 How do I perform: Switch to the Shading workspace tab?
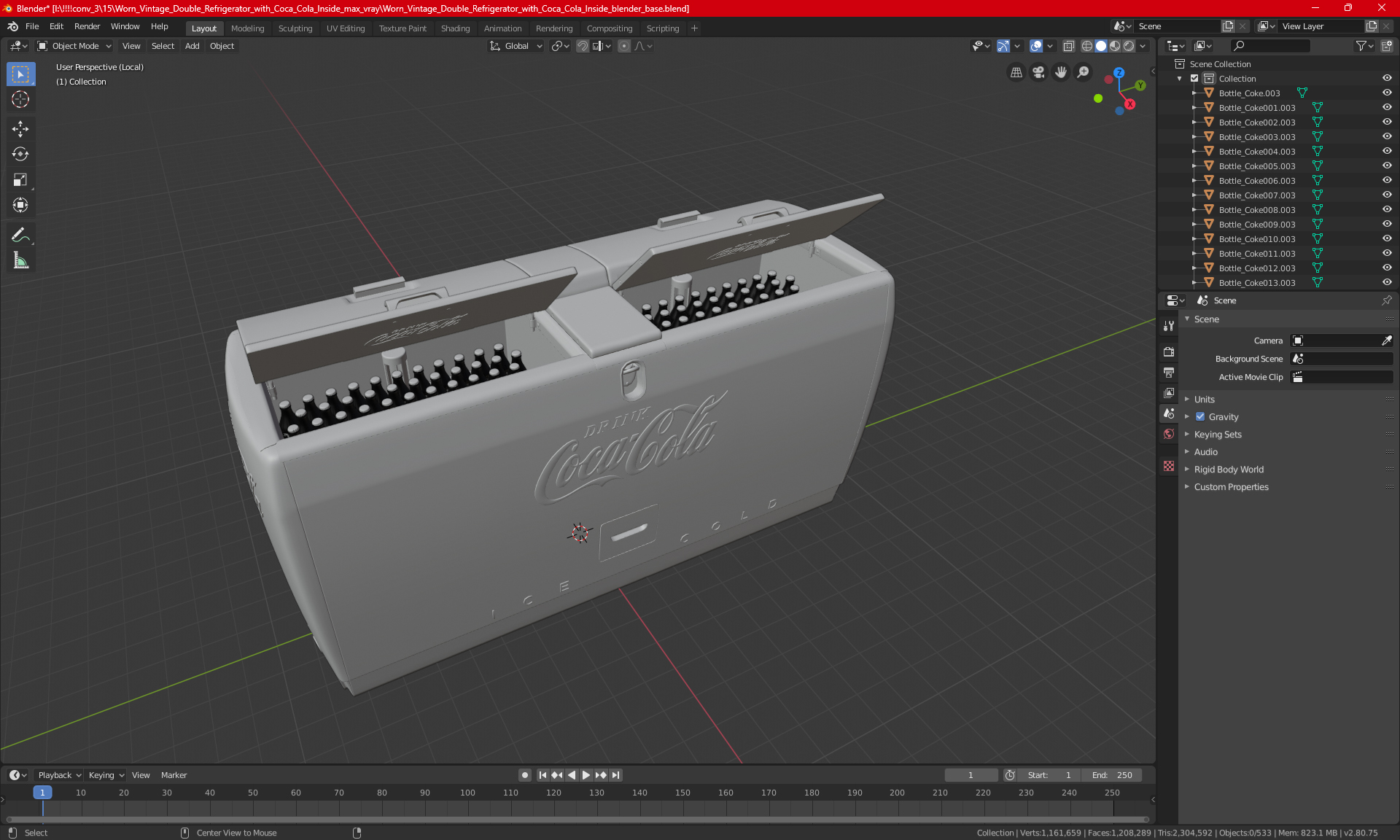(455, 28)
